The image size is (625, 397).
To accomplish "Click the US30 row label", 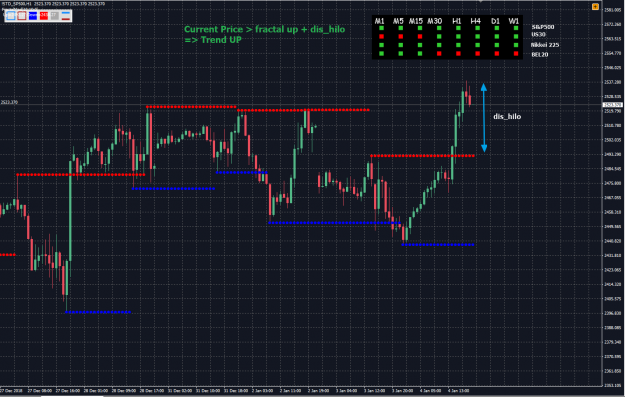I will click(539, 34).
